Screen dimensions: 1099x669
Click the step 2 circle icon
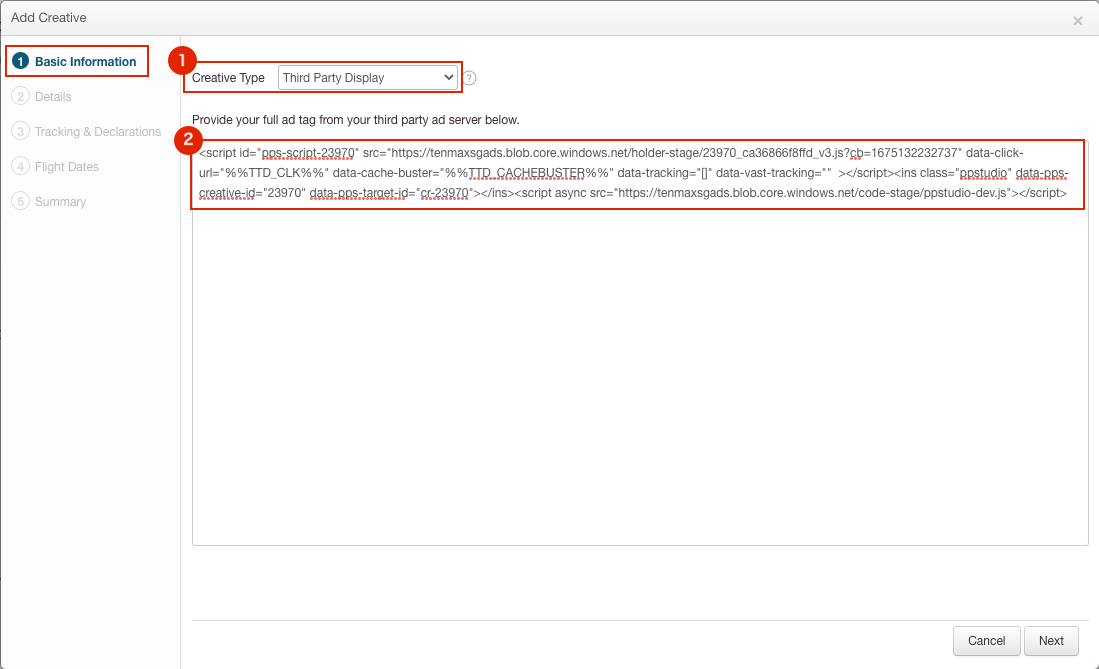[x=20, y=97]
